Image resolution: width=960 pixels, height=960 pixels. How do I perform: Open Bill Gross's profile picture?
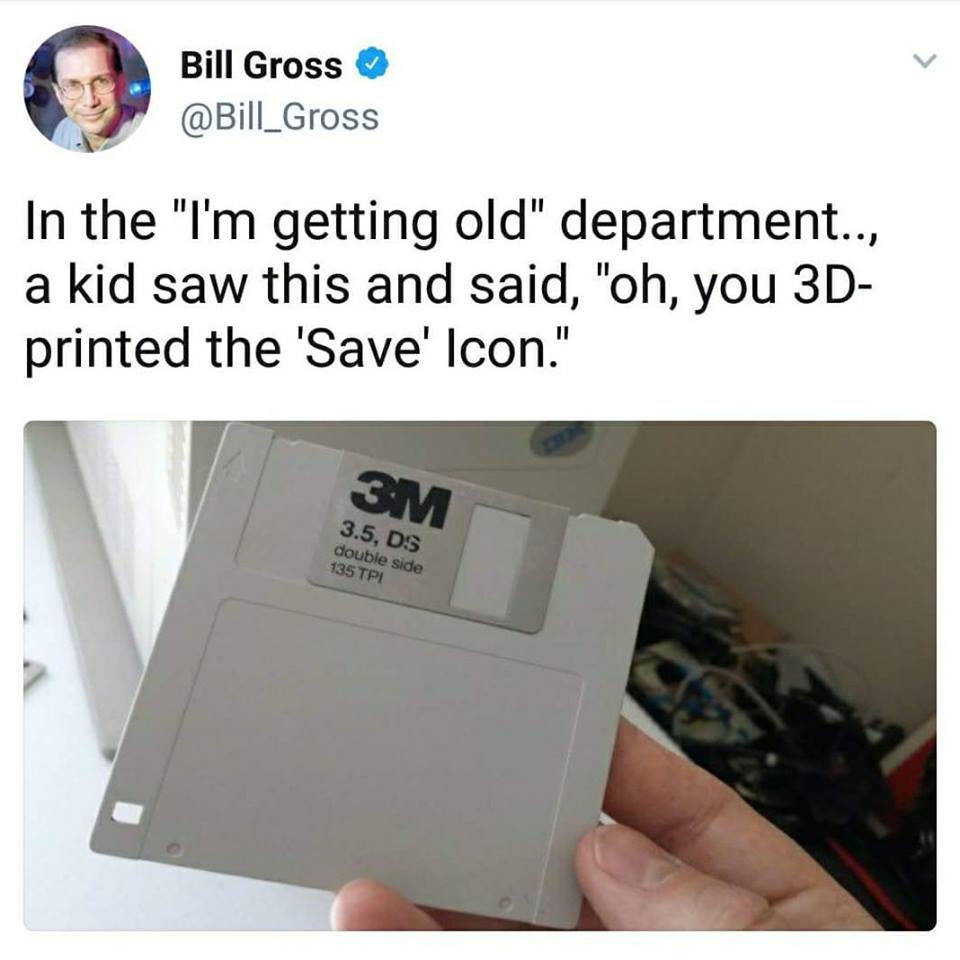(x=88, y=88)
